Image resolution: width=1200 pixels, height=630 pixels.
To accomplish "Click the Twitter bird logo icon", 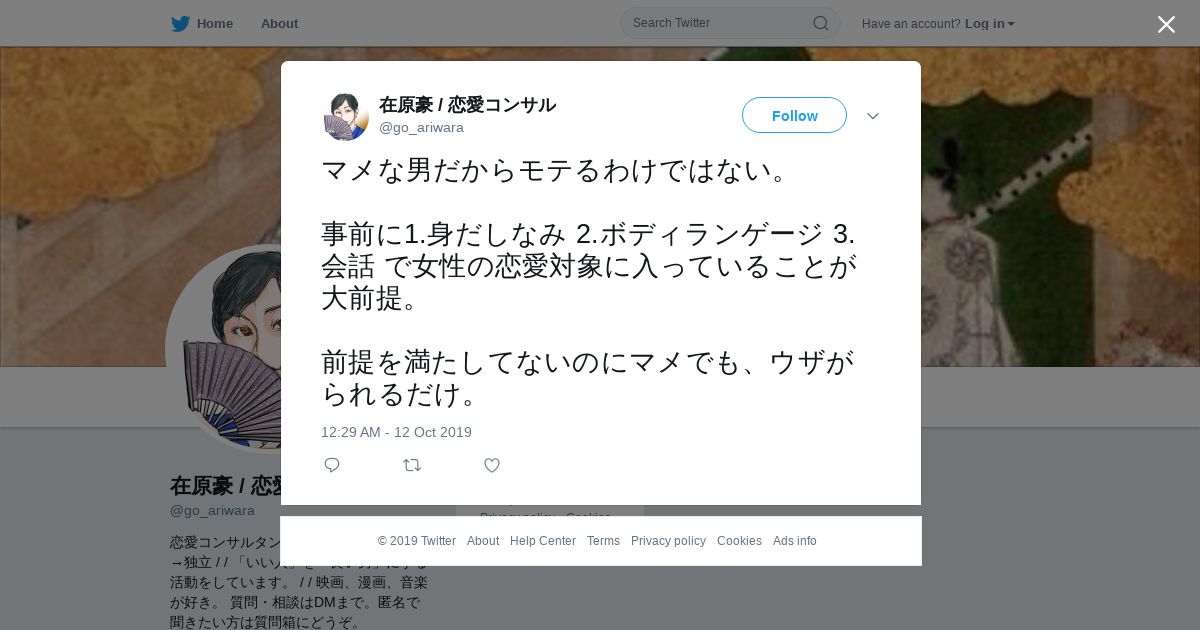I will [x=180, y=24].
